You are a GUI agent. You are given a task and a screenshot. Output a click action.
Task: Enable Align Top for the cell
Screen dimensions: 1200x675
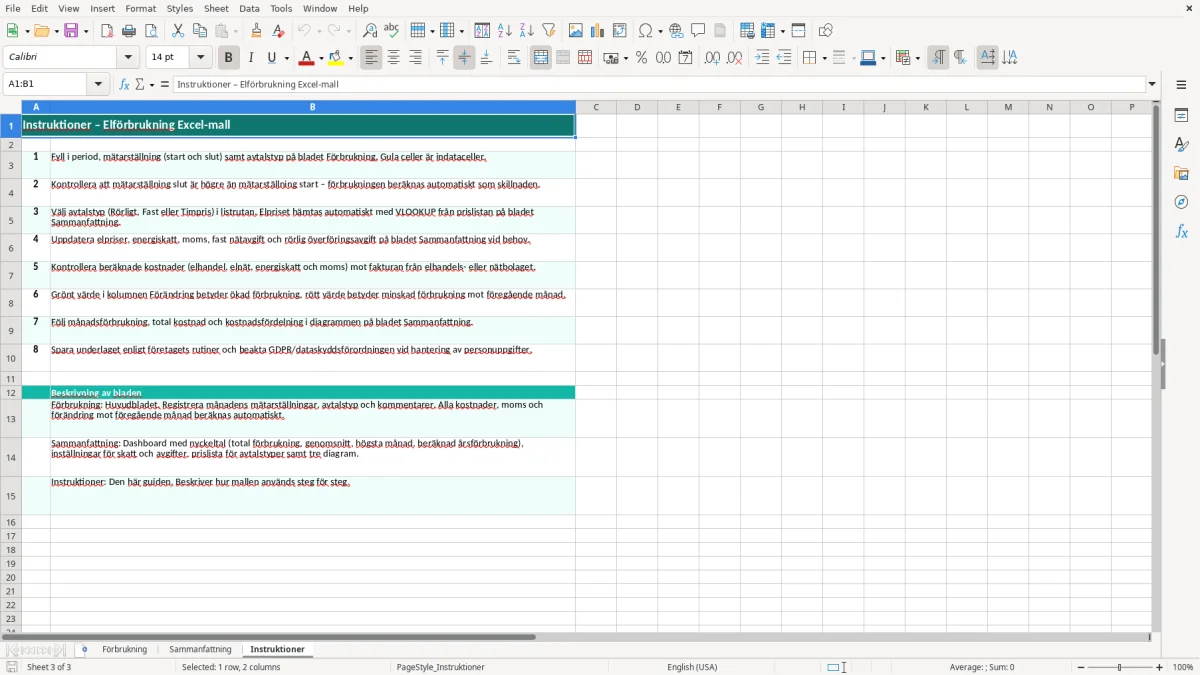[443, 58]
